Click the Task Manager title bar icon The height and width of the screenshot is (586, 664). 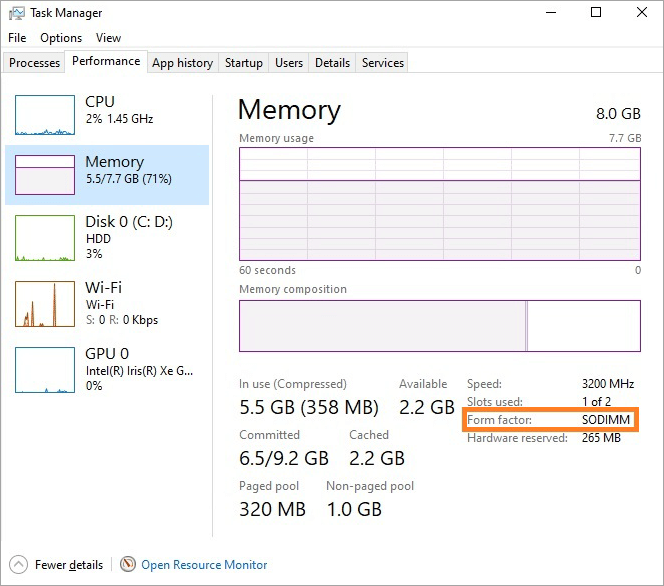(x=17, y=13)
